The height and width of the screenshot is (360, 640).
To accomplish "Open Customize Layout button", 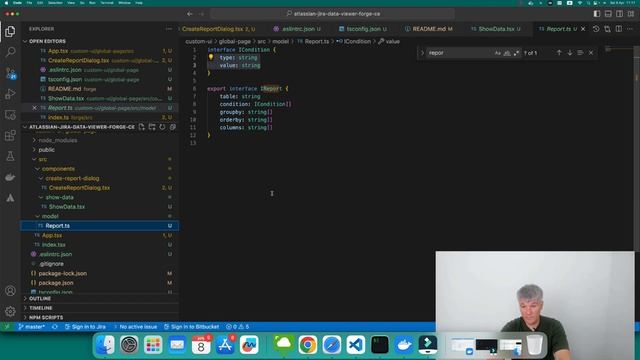I will tap(631, 14).
